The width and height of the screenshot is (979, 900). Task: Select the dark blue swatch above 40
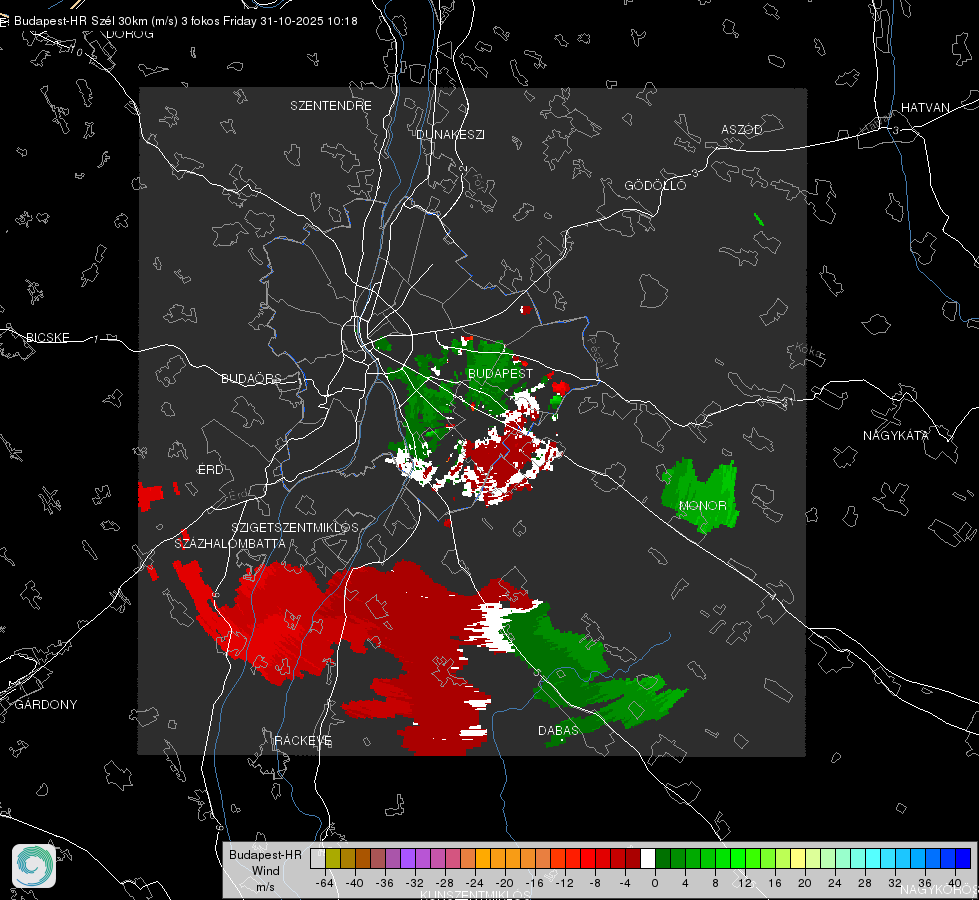[963, 858]
